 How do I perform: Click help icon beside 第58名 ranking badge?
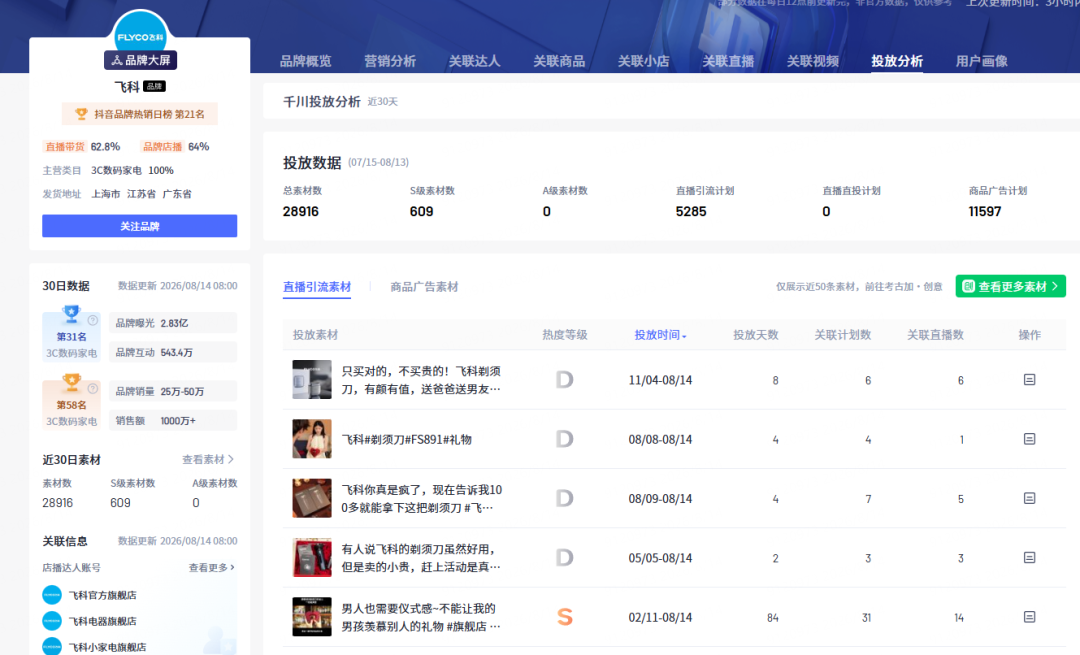92,388
